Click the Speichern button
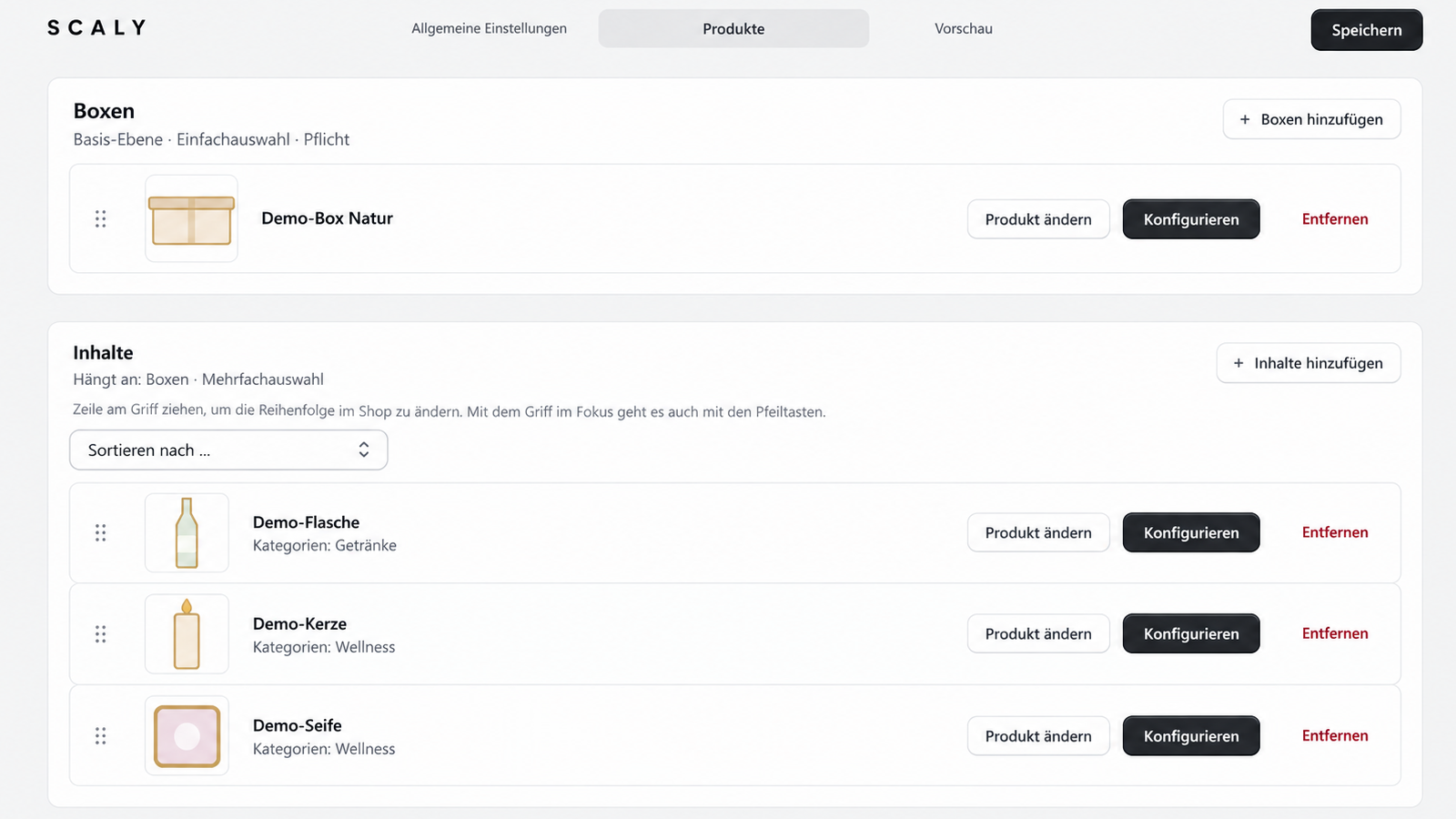Image resolution: width=1456 pixels, height=819 pixels. [1366, 30]
